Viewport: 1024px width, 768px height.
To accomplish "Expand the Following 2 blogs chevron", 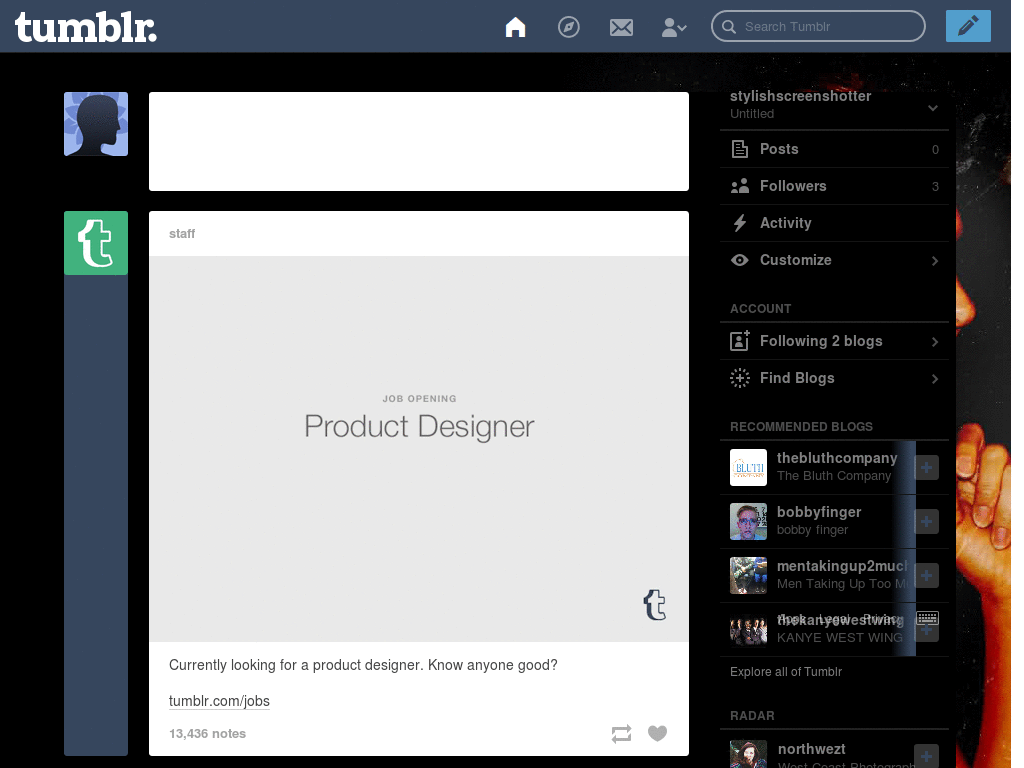I will (935, 342).
